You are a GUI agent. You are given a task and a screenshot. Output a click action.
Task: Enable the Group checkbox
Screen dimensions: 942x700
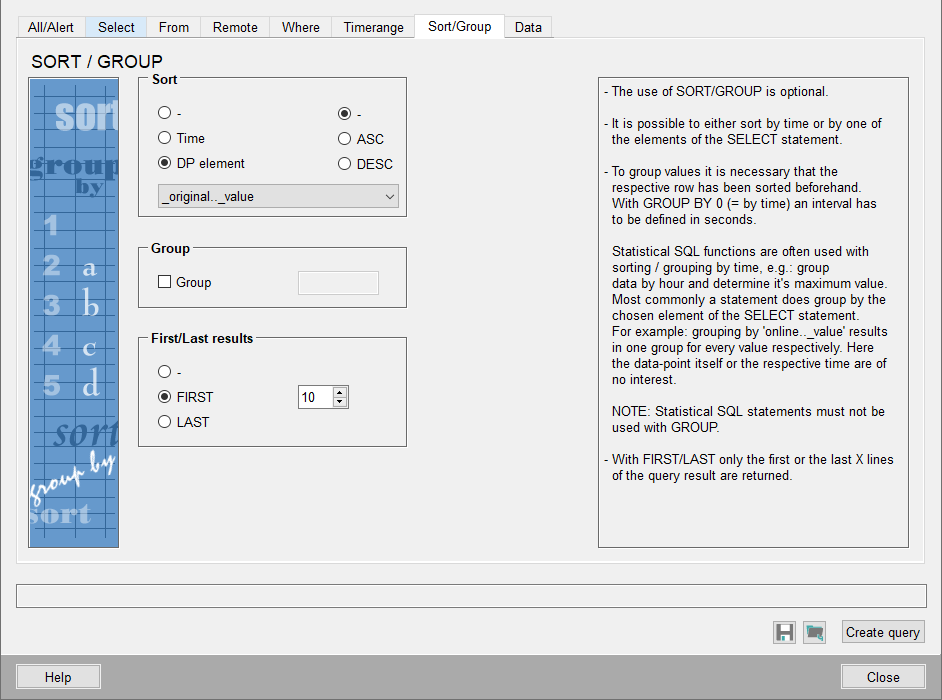pos(165,282)
